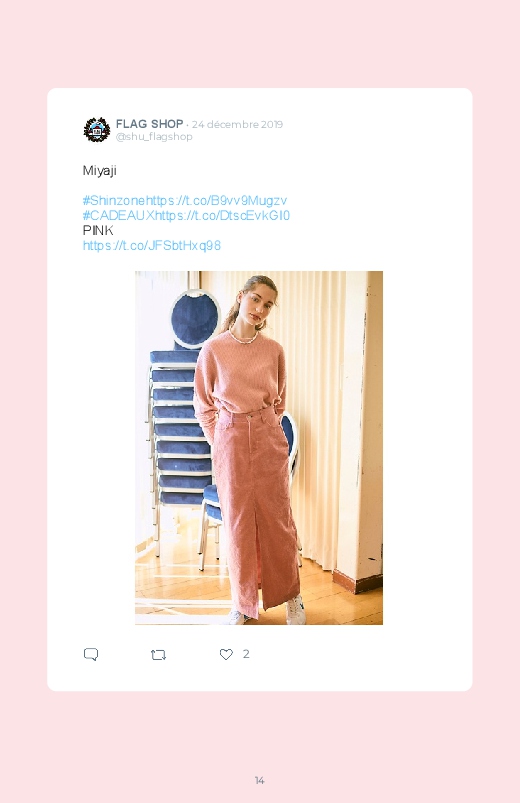
Task: Click page number 14 at the bottom
Action: [x=260, y=780]
